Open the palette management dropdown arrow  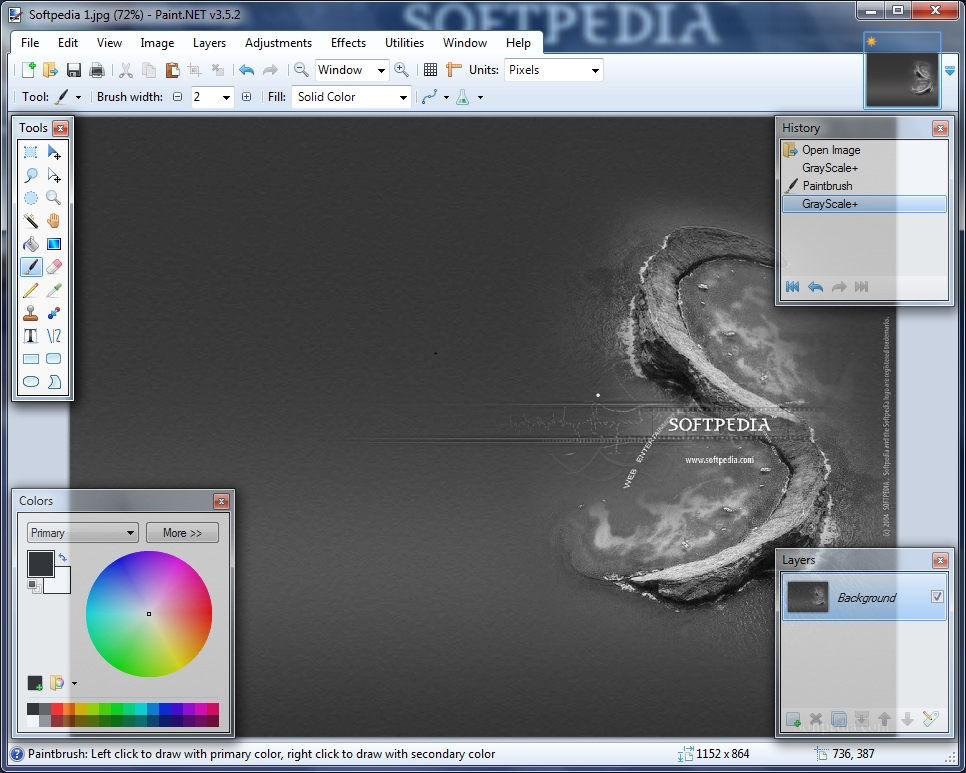75,683
